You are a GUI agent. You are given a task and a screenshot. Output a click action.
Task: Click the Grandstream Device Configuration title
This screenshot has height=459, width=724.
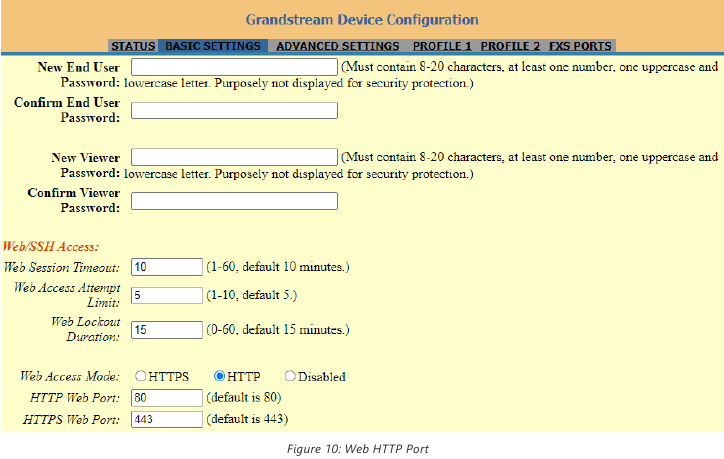362,20
